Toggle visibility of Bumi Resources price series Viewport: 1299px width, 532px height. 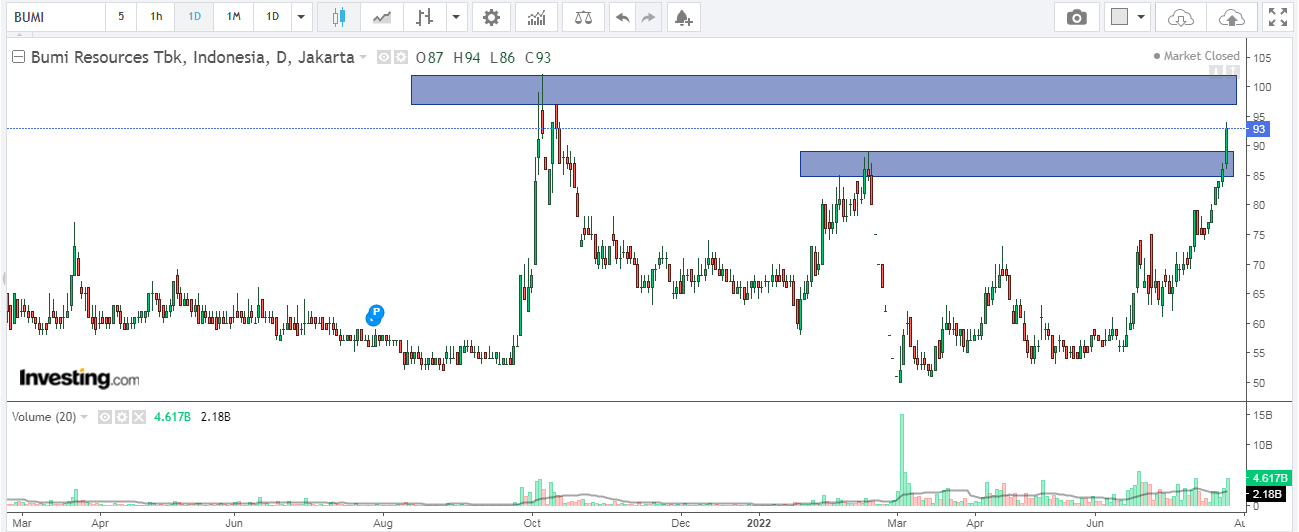coord(383,58)
